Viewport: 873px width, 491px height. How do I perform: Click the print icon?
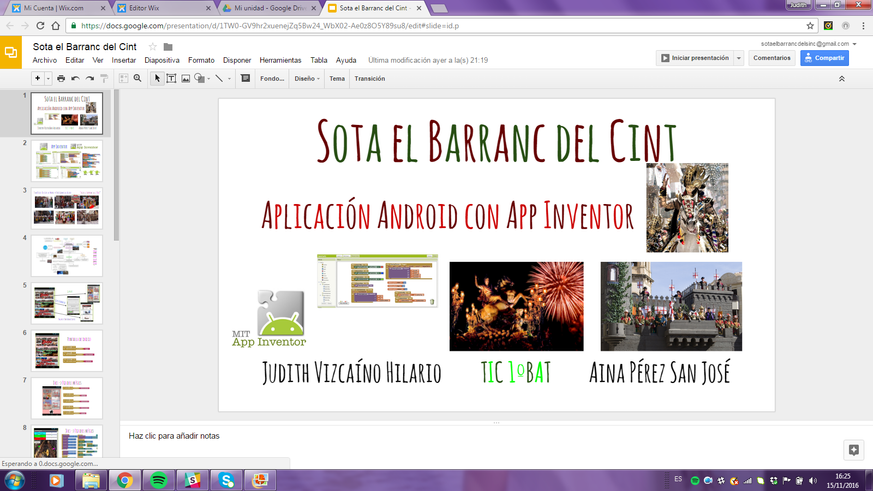click(61, 78)
